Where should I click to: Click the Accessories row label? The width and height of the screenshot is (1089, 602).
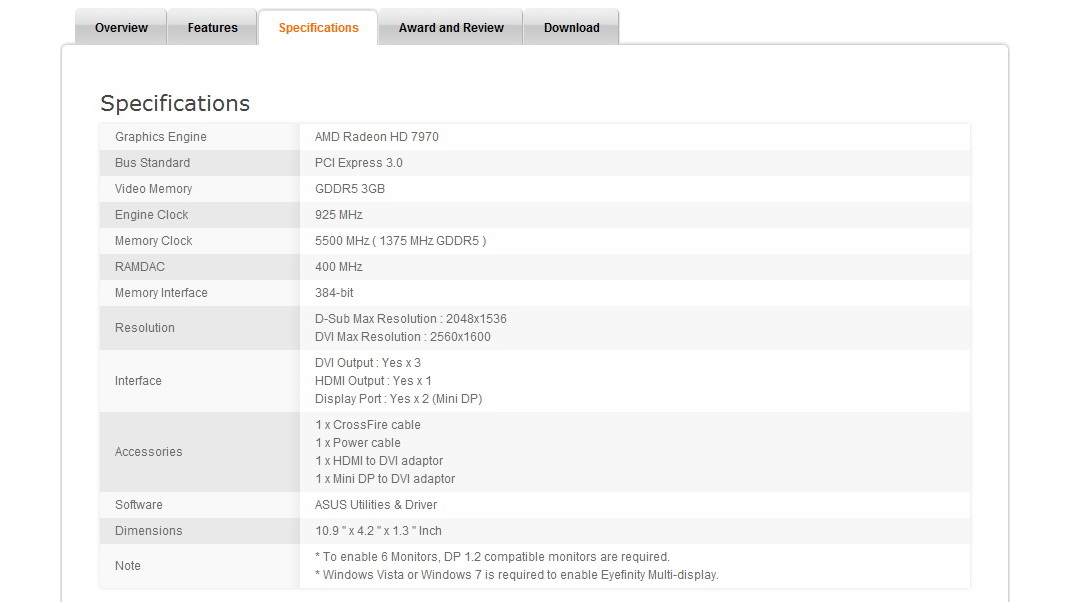(x=149, y=452)
